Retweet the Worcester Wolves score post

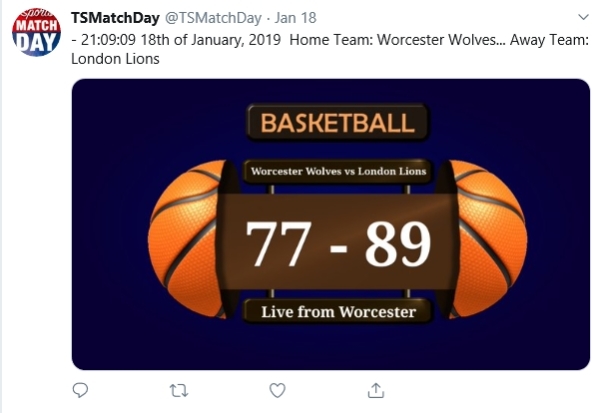pyautogui.click(x=179, y=391)
